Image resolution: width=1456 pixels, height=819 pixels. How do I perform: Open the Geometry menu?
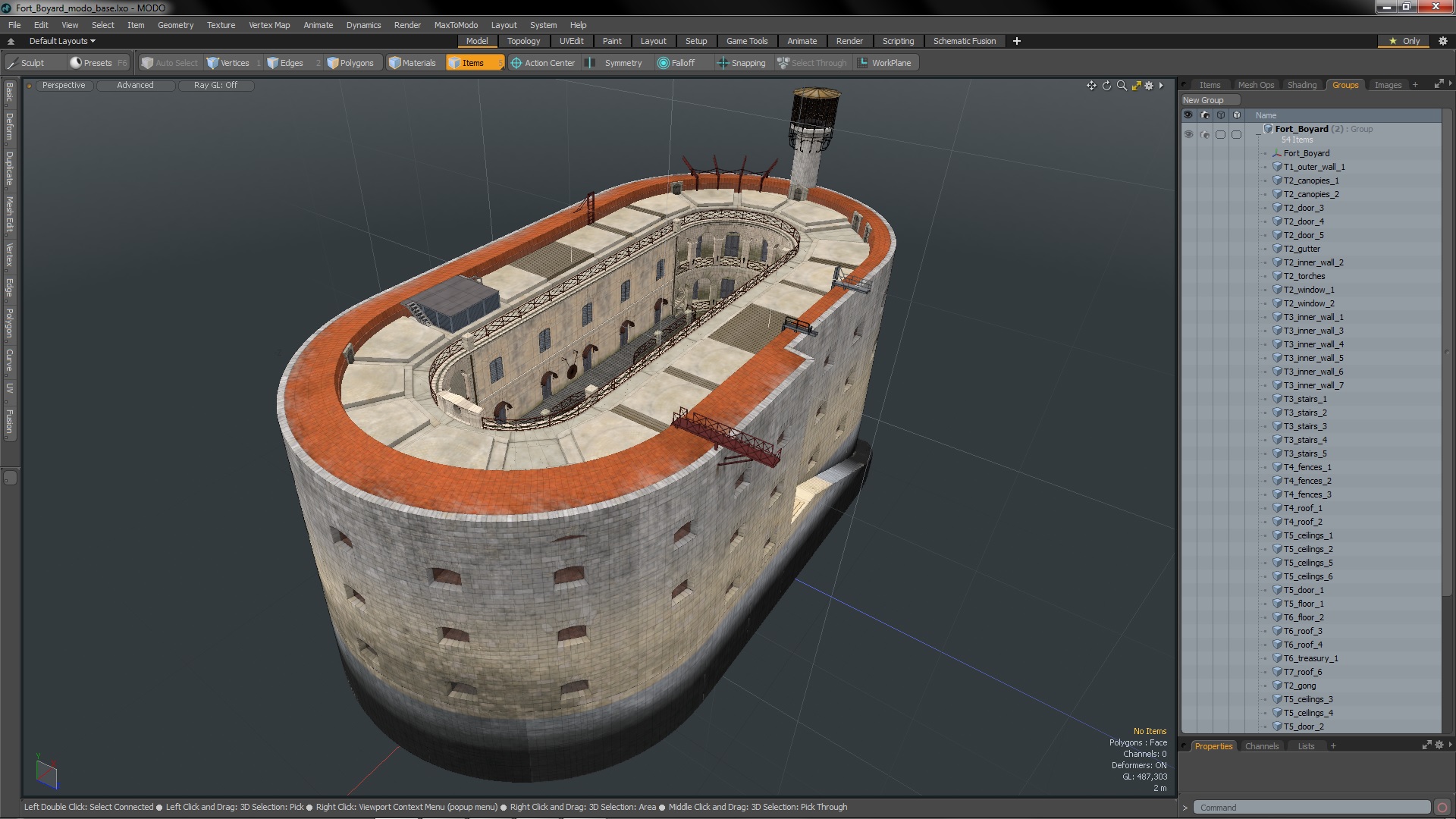point(175,25)
